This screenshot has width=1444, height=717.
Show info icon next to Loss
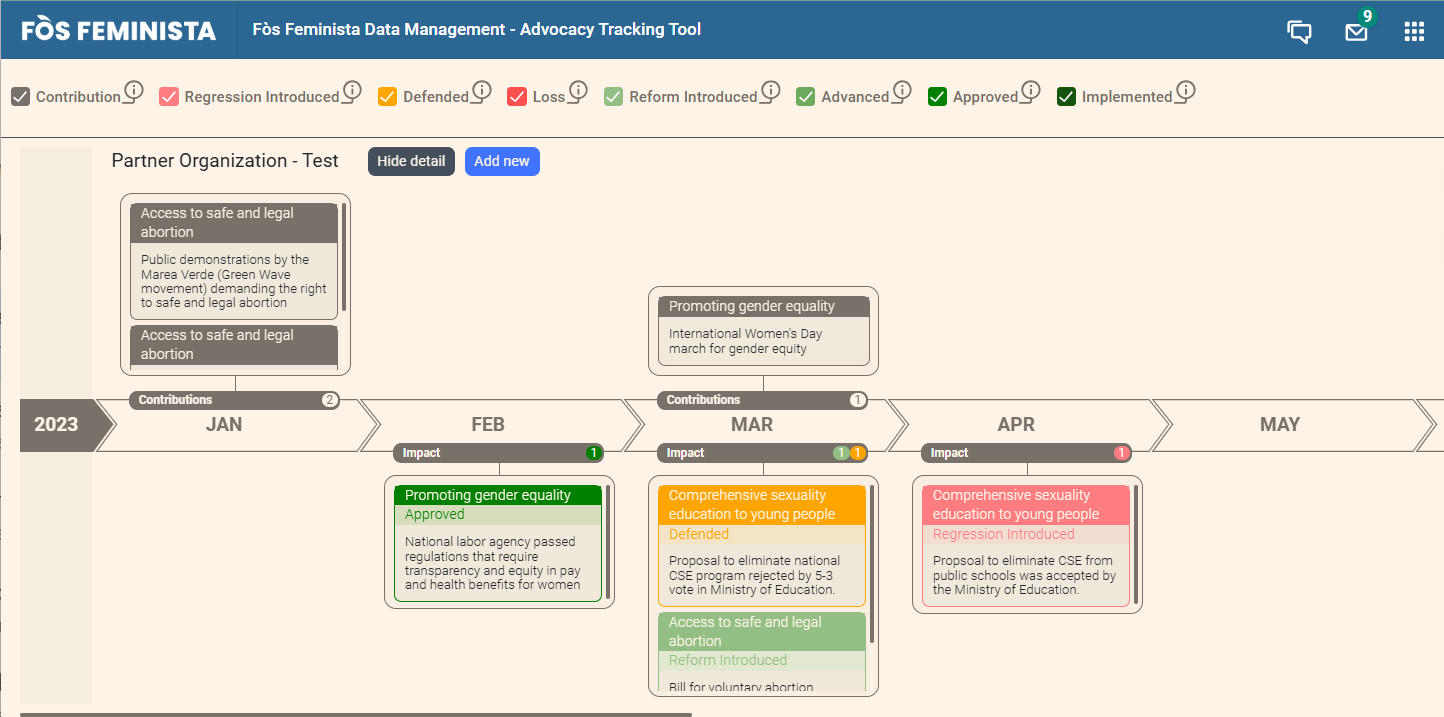[x=577, y=92]
